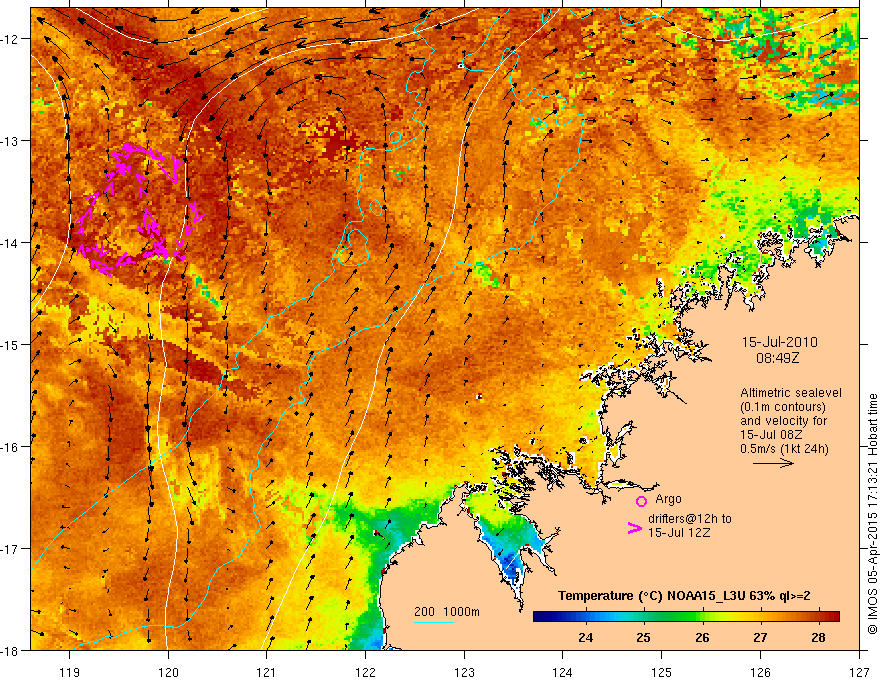Click the longitude axis label '123'
The image size is (880, 680).
[464, 673]
